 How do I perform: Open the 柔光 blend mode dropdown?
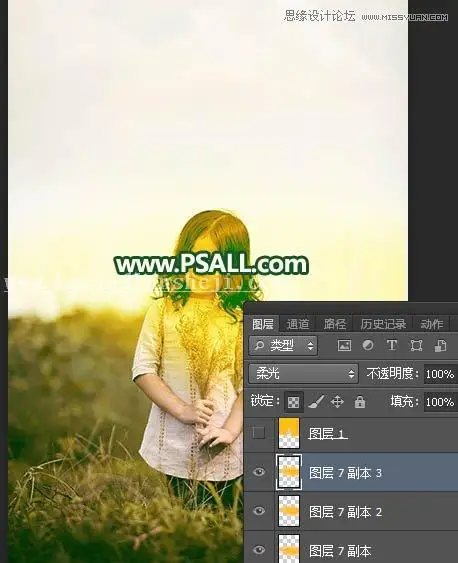tap(304, 374)
